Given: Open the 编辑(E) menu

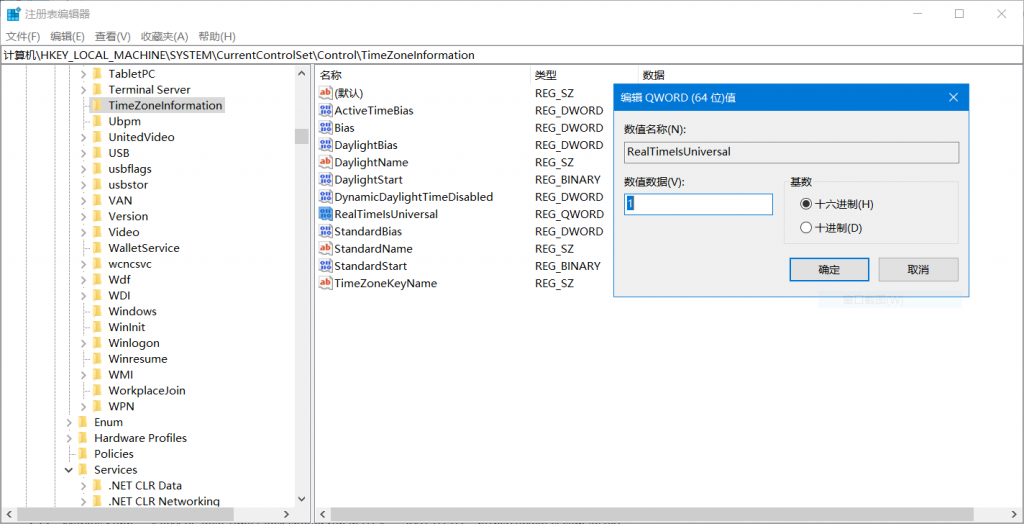Looking at the screenshot, I should 68,37.
